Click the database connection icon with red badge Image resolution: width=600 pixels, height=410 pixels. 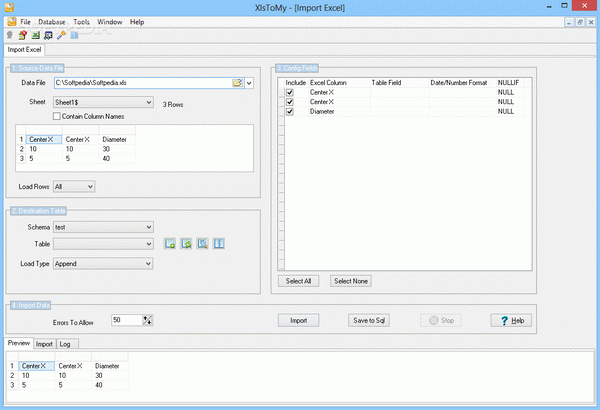pyautogui.click(x=23, y=35)
